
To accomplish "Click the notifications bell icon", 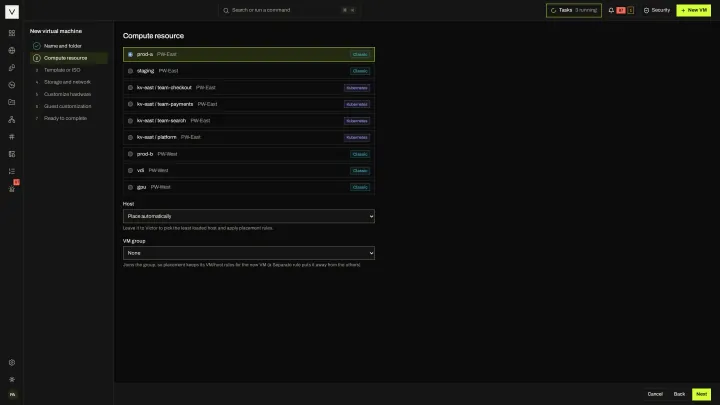I will [611, 10].
